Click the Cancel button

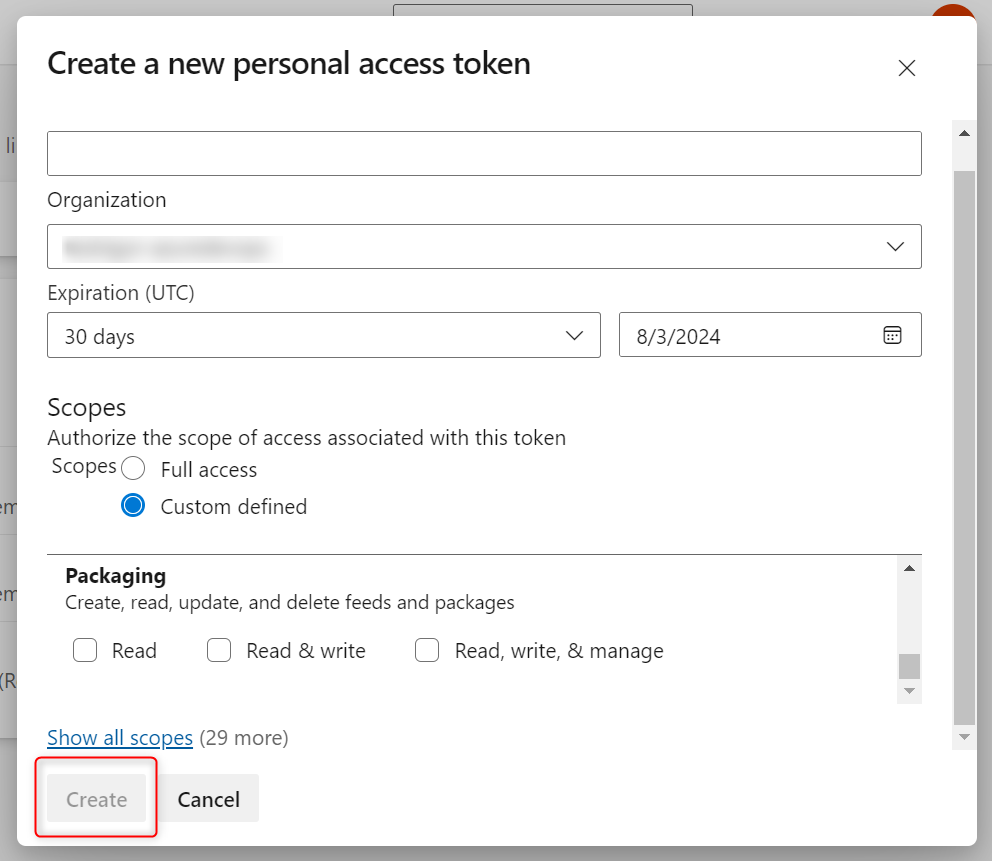pos(208,799)
